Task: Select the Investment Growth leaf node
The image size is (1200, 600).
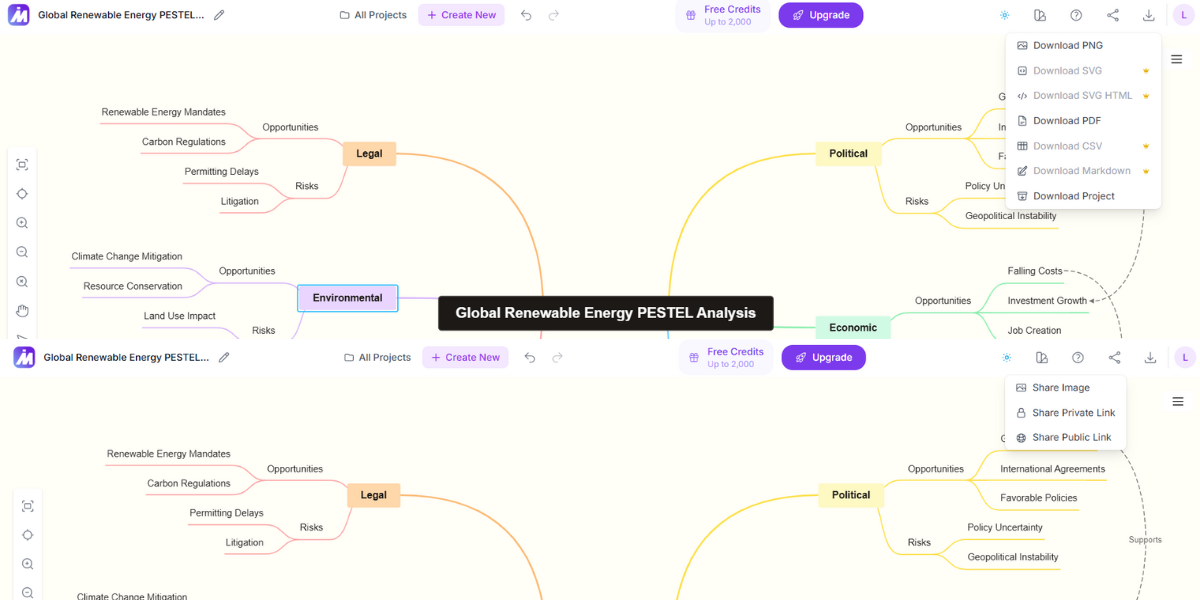Action: (x=1046, y=301)
